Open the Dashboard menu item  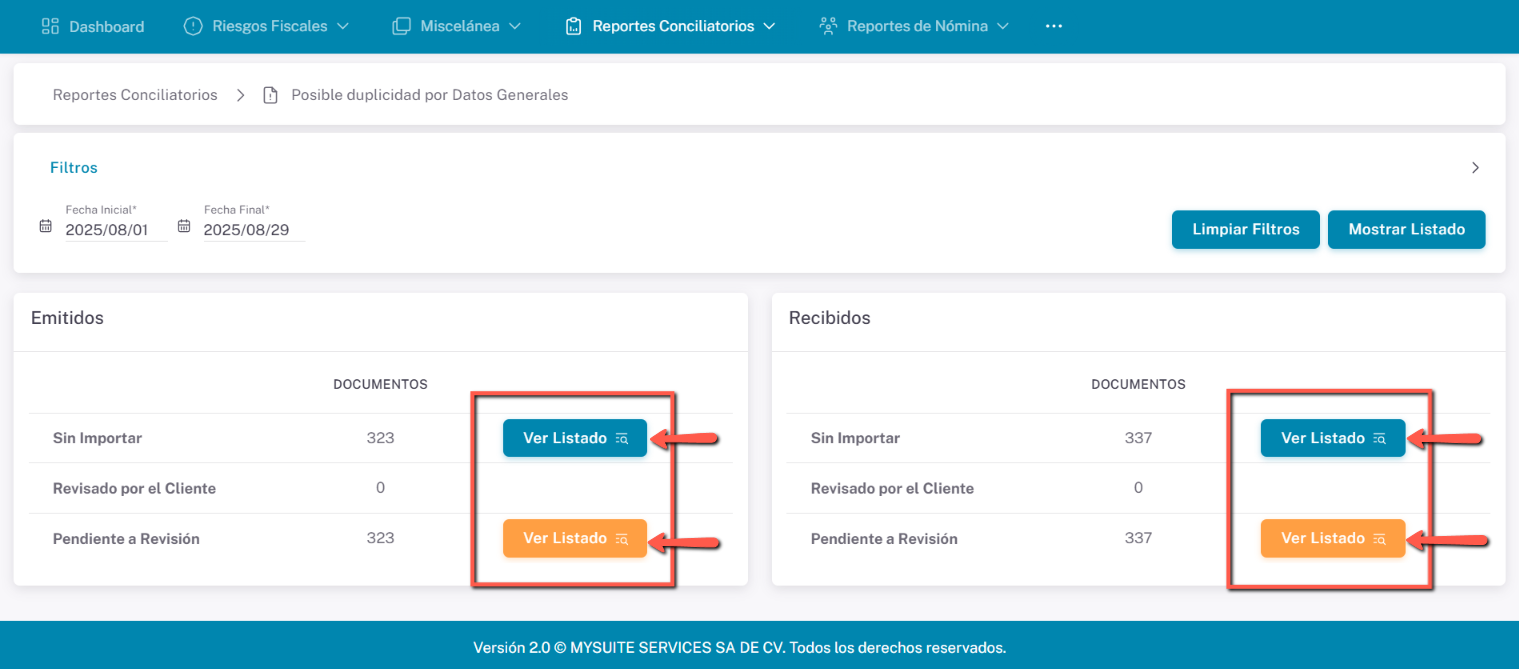click(x=106, y=26)
